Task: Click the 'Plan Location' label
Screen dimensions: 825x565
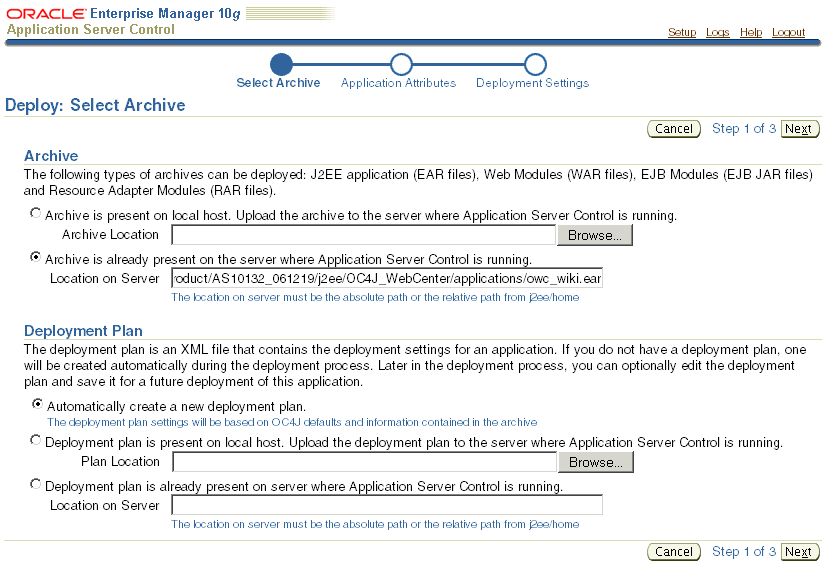Action: click(120, 461)
